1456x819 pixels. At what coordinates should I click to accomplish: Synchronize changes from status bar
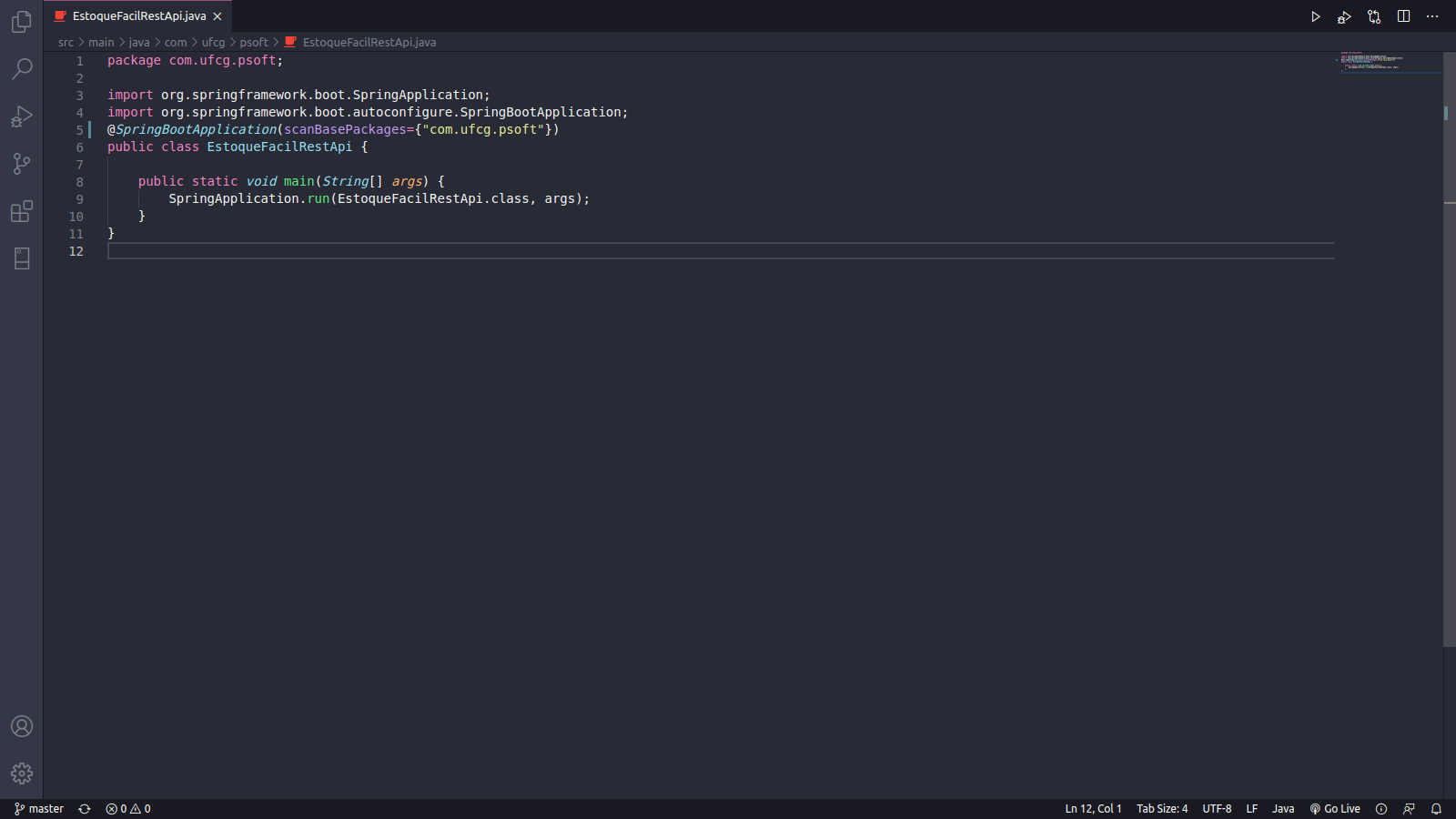pyautogui.click(x=85, y=809)
